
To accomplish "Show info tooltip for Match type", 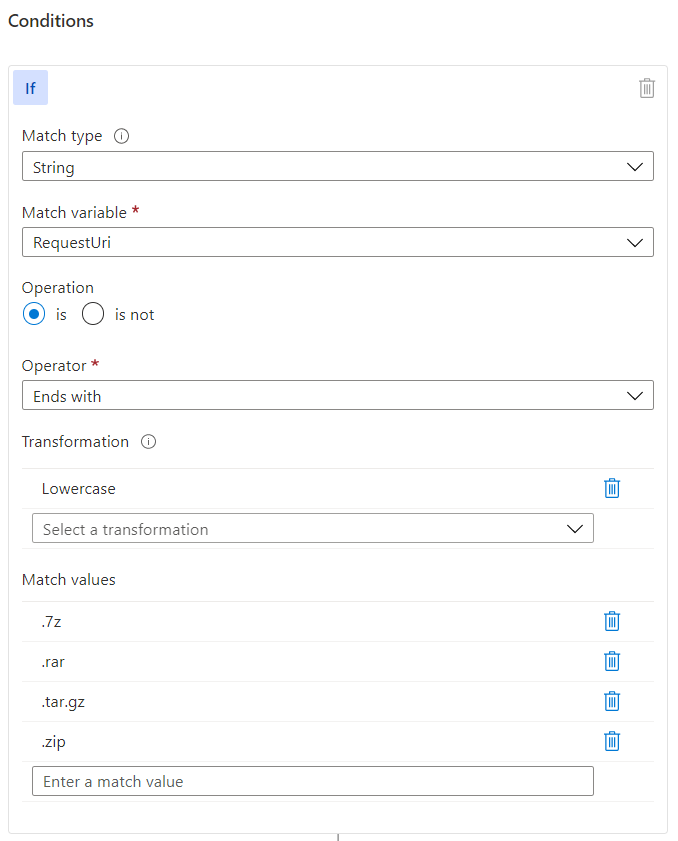I will point(121,136).
